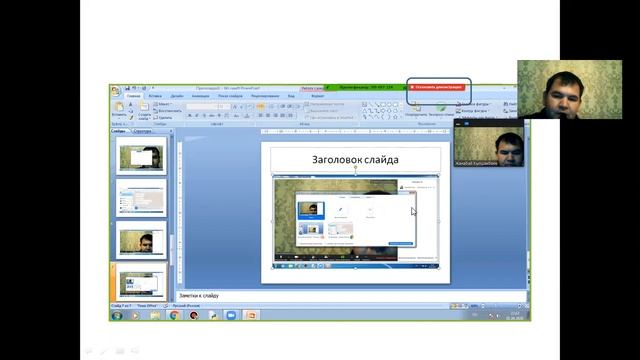Click the Align Text Left icon

coord(260,116)
